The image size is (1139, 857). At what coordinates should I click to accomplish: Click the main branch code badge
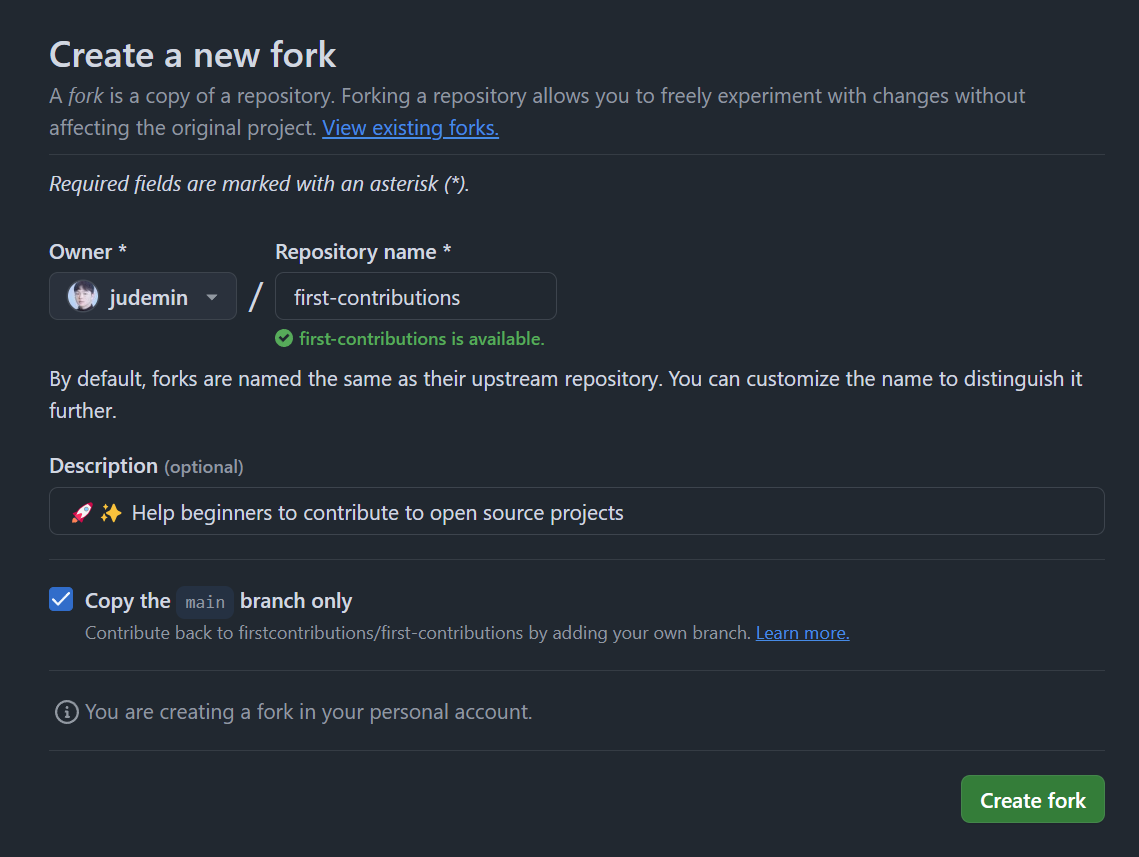click(x=204, y=601)
